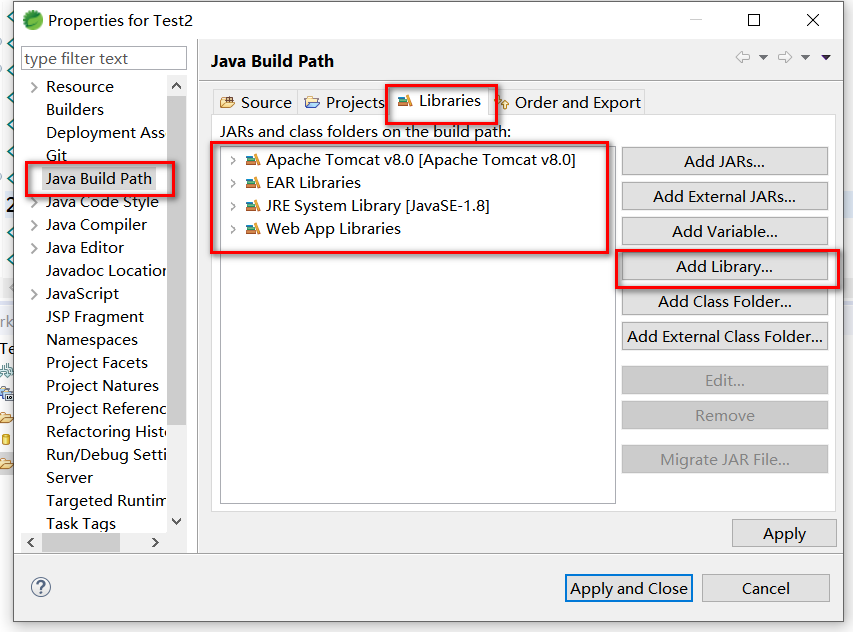Select JSP Fragment in sidebar

tap(95, 317)
